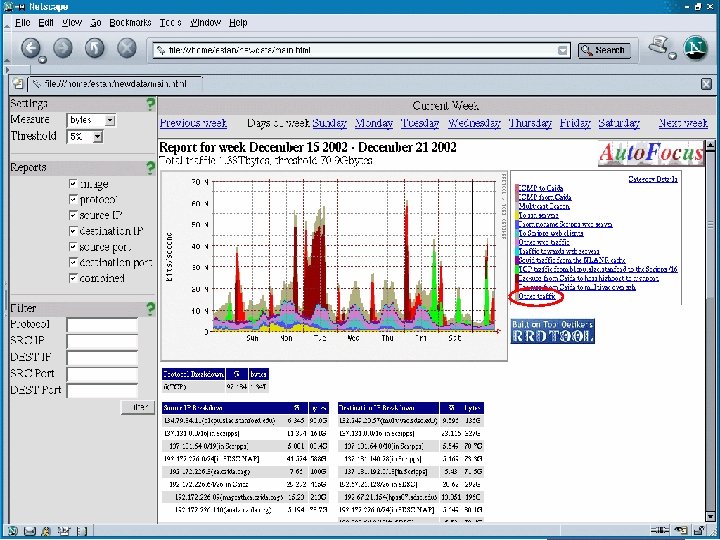Click the circled Other traffic link
The image size is (720, 540).
[x=537, y=297]
